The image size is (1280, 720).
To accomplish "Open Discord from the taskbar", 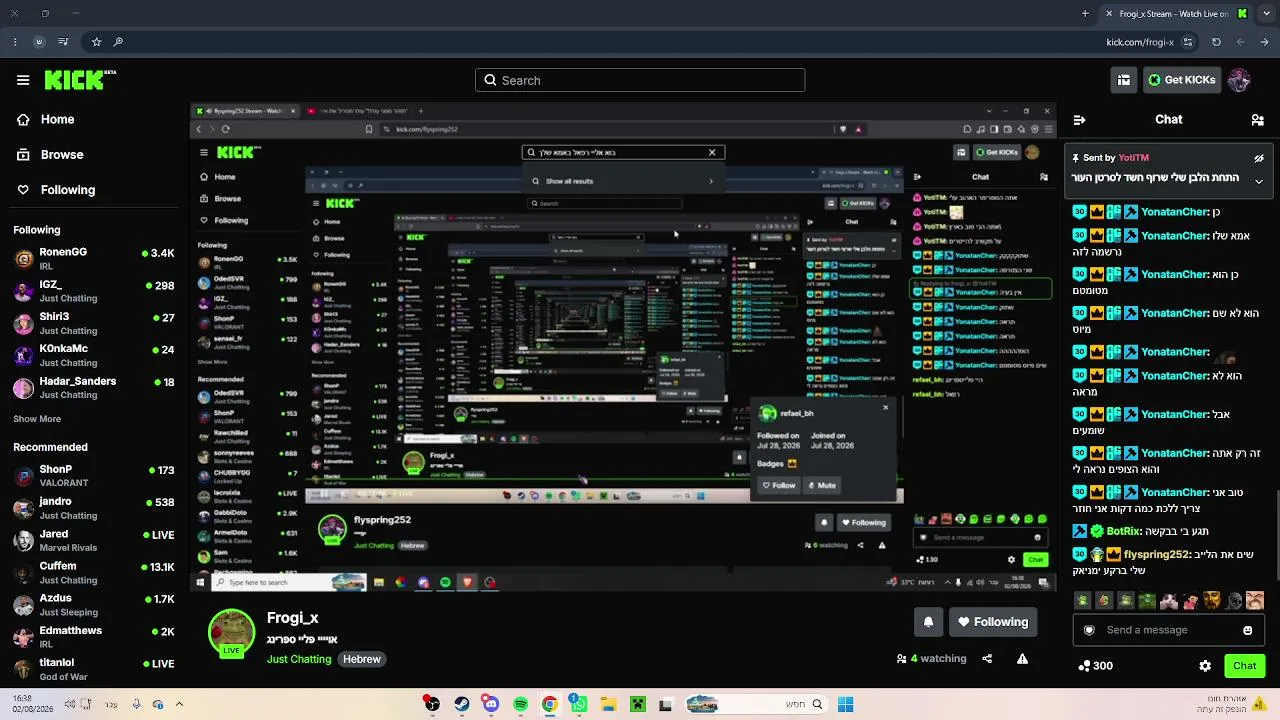I will (x=490, y=704).
